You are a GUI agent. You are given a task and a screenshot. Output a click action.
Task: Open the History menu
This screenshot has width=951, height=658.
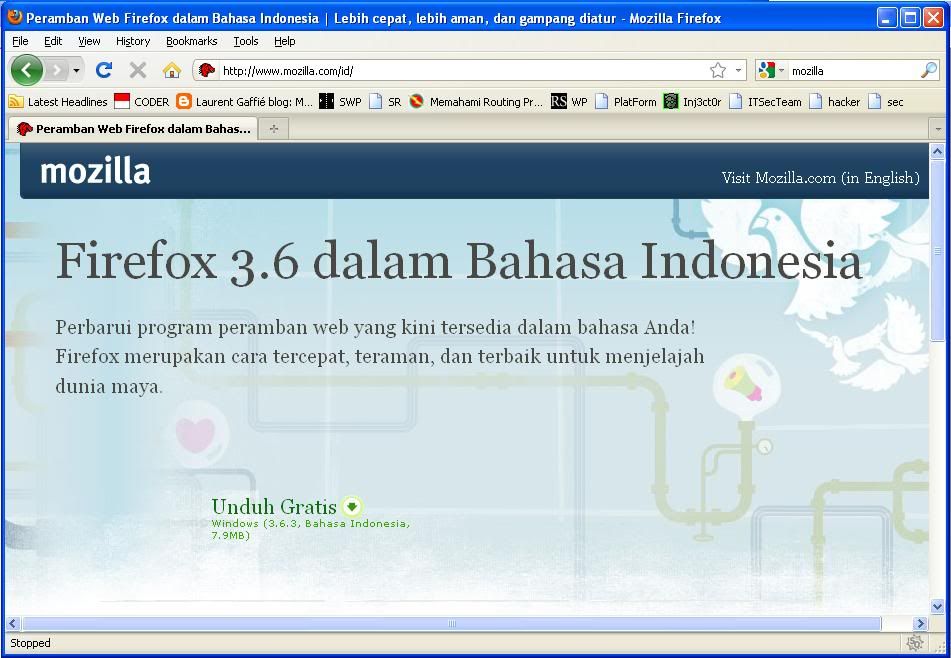coord(133,41)
